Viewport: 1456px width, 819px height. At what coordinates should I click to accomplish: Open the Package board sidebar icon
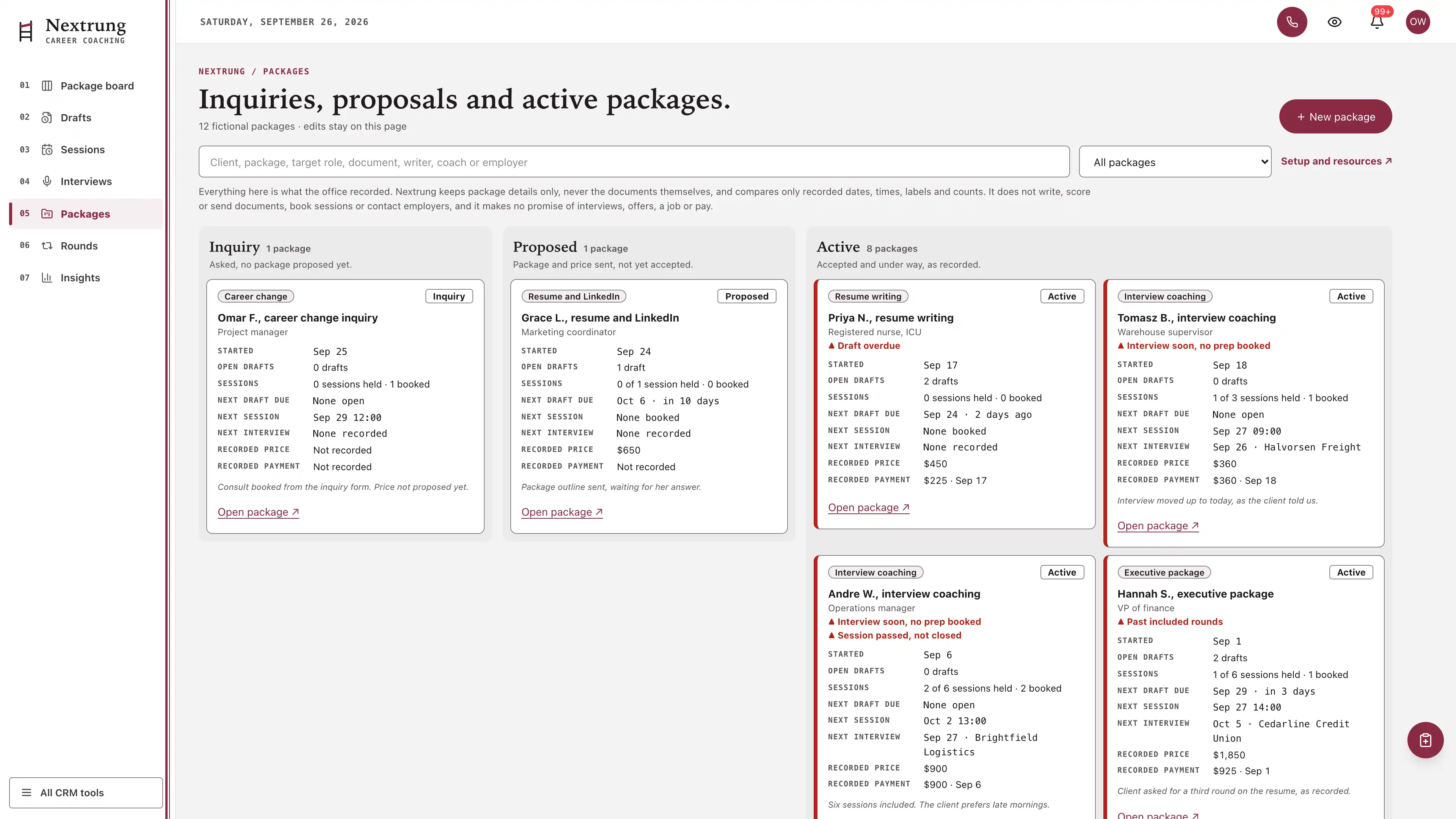(47, 86)
